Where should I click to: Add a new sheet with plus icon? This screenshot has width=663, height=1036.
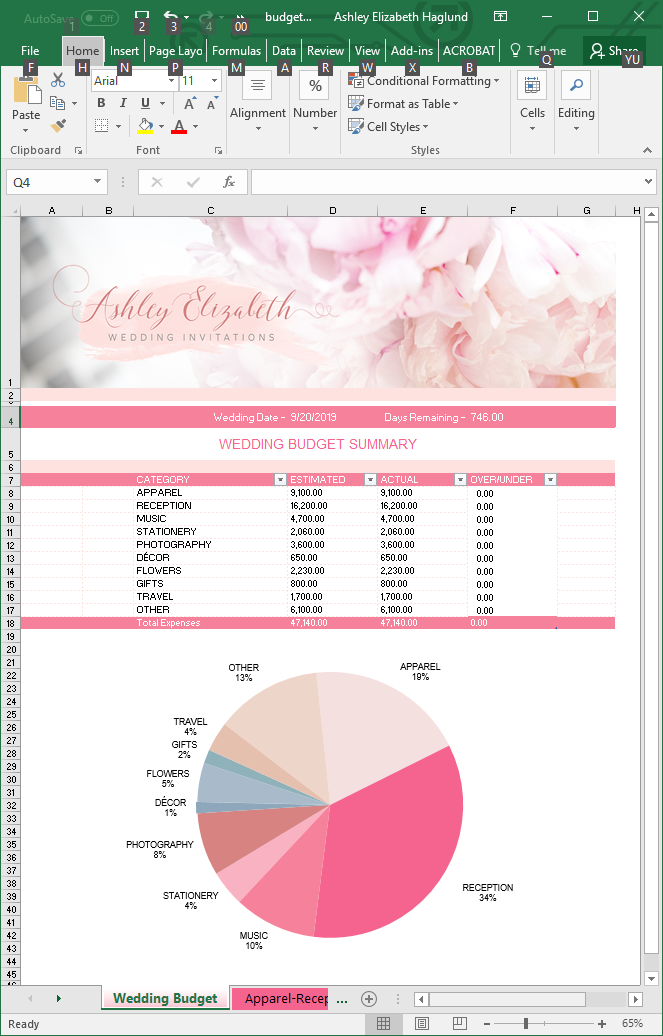click(370, 999)
